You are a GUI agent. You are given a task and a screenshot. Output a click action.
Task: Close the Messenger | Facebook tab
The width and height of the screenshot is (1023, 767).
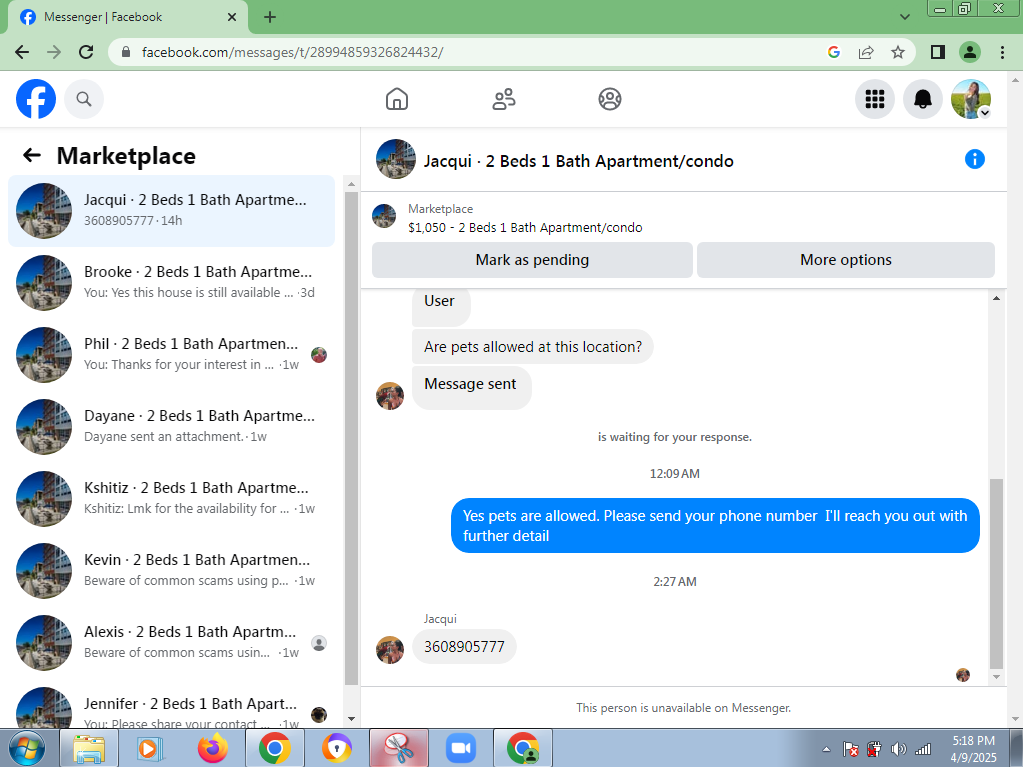[x=232, y=18]
